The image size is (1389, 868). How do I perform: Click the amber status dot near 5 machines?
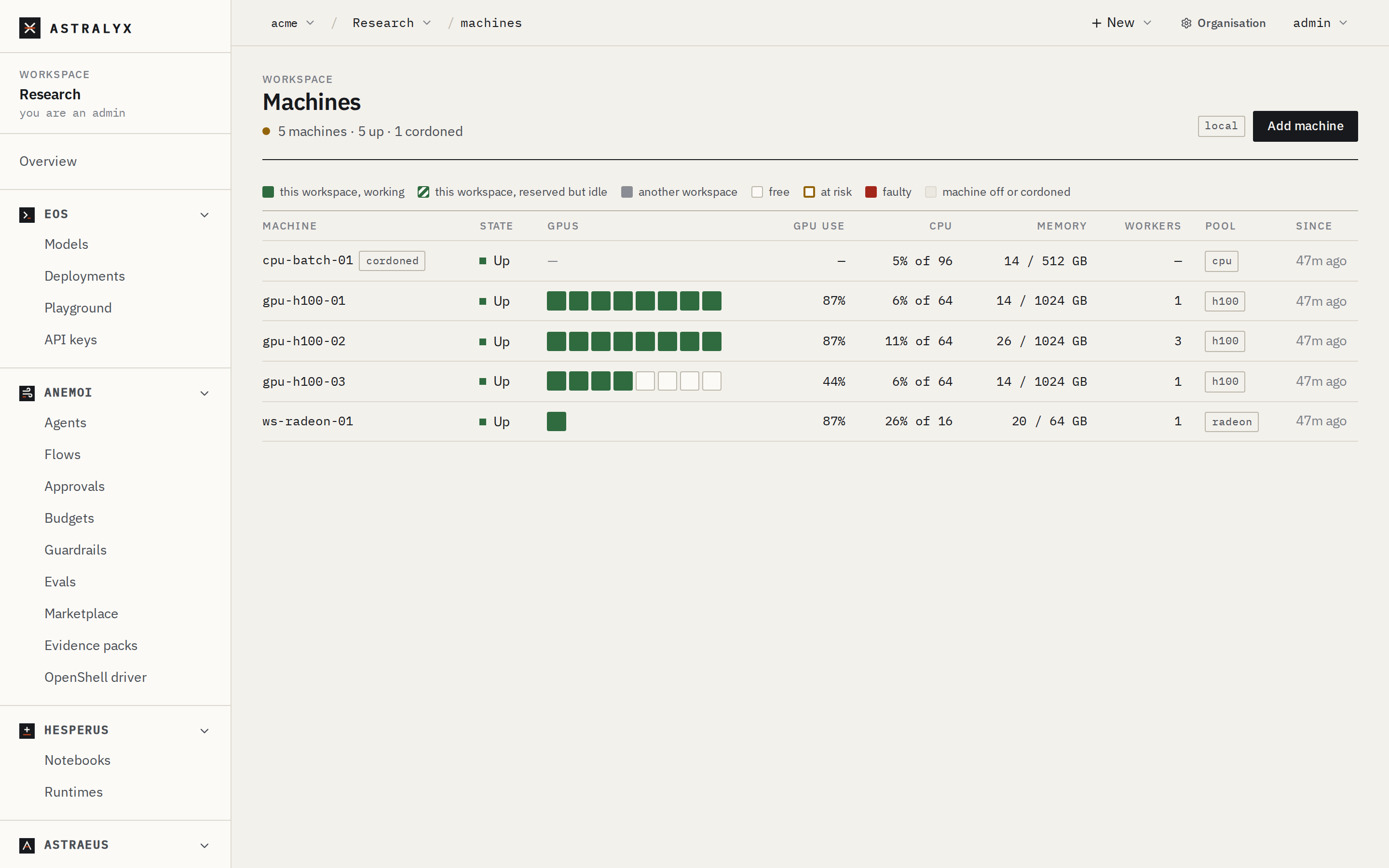tap(266, 132)
